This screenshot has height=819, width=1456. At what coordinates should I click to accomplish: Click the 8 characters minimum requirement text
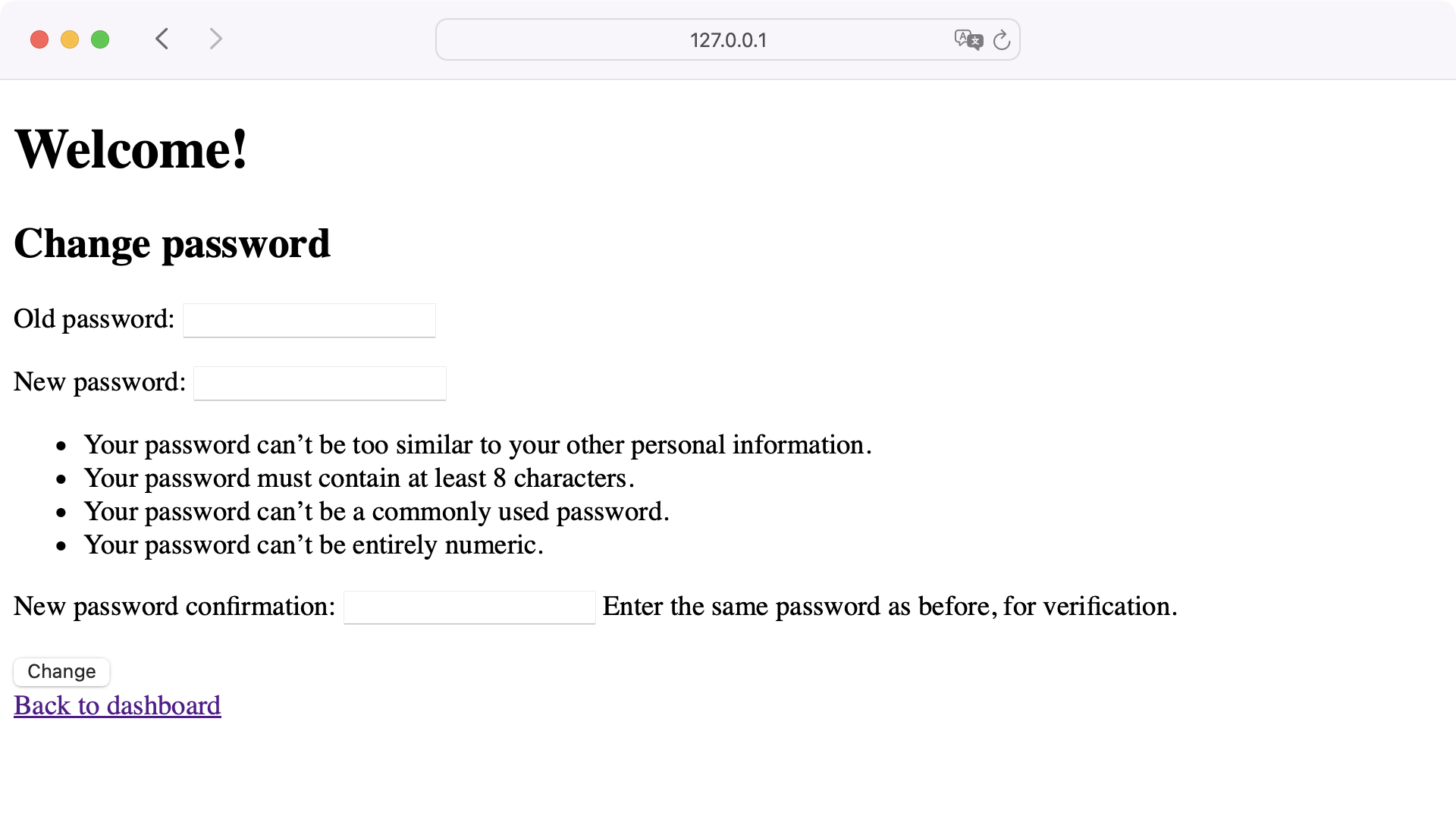pyautogui.click(x=359, y=478)
